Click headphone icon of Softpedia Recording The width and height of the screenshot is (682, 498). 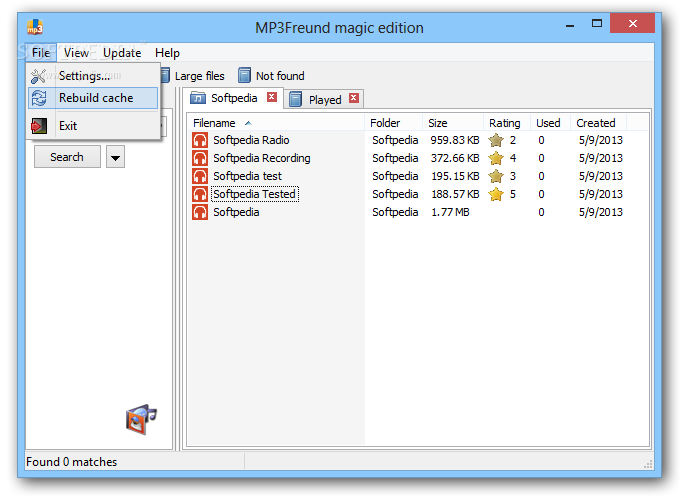[x=200, y=158]
